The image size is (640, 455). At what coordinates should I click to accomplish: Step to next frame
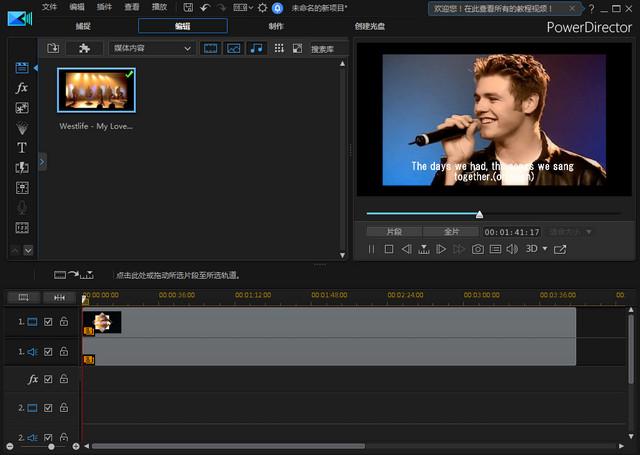click(441, 249)
